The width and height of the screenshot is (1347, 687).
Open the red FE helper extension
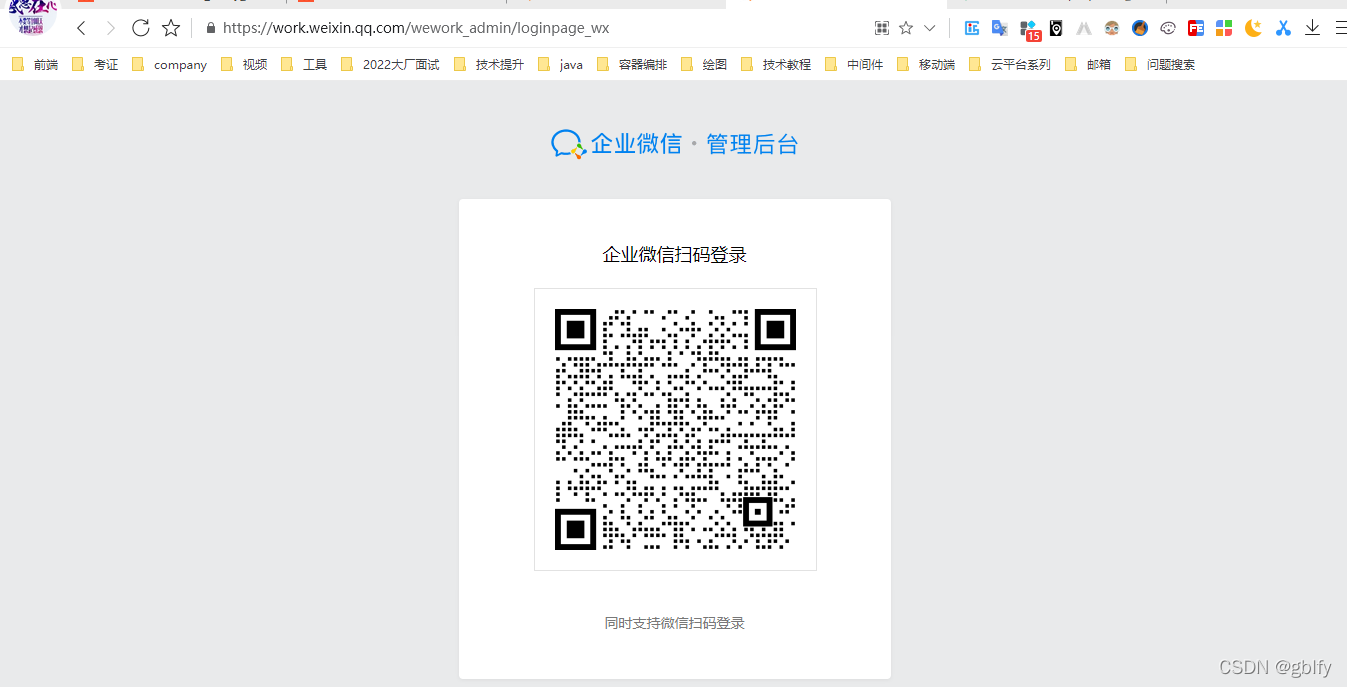click(x=1196, y=28)
